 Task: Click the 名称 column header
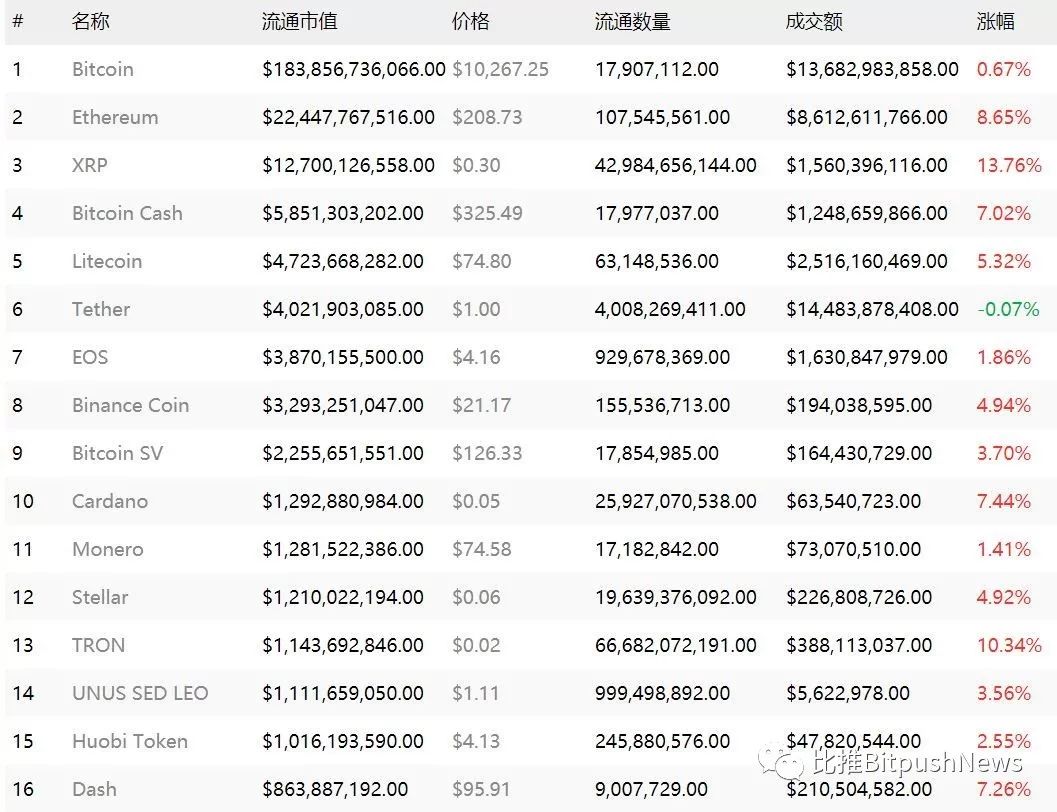coord(91,21)
